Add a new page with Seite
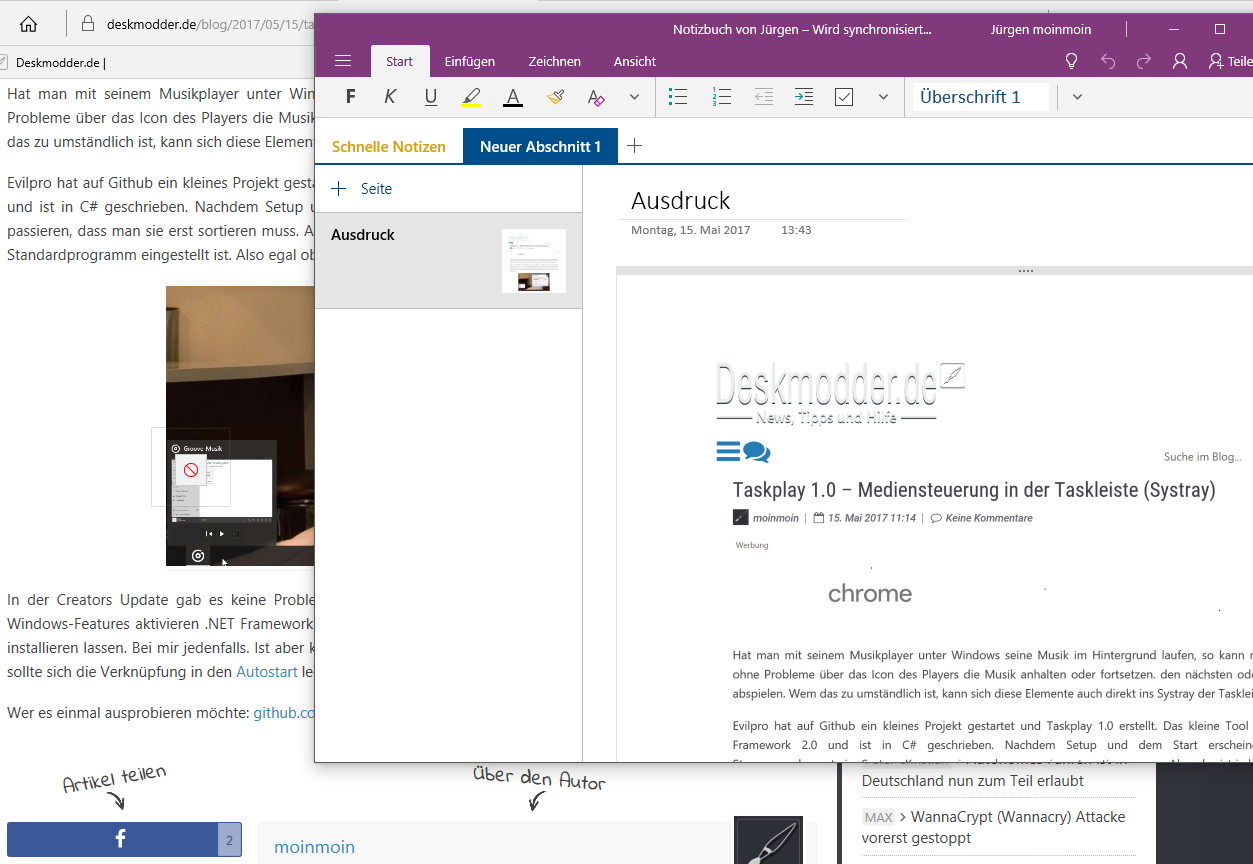The image size is (1253, 864). [362, 189]
